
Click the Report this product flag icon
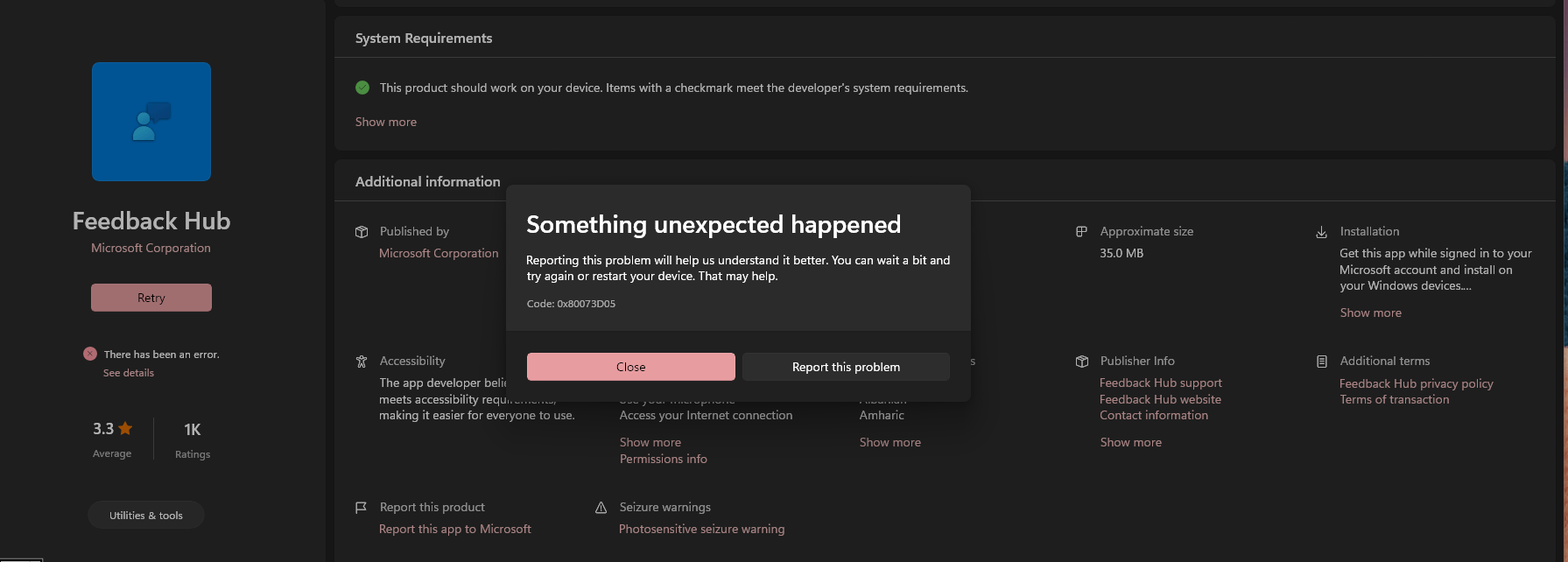click(x=361, y=508)
